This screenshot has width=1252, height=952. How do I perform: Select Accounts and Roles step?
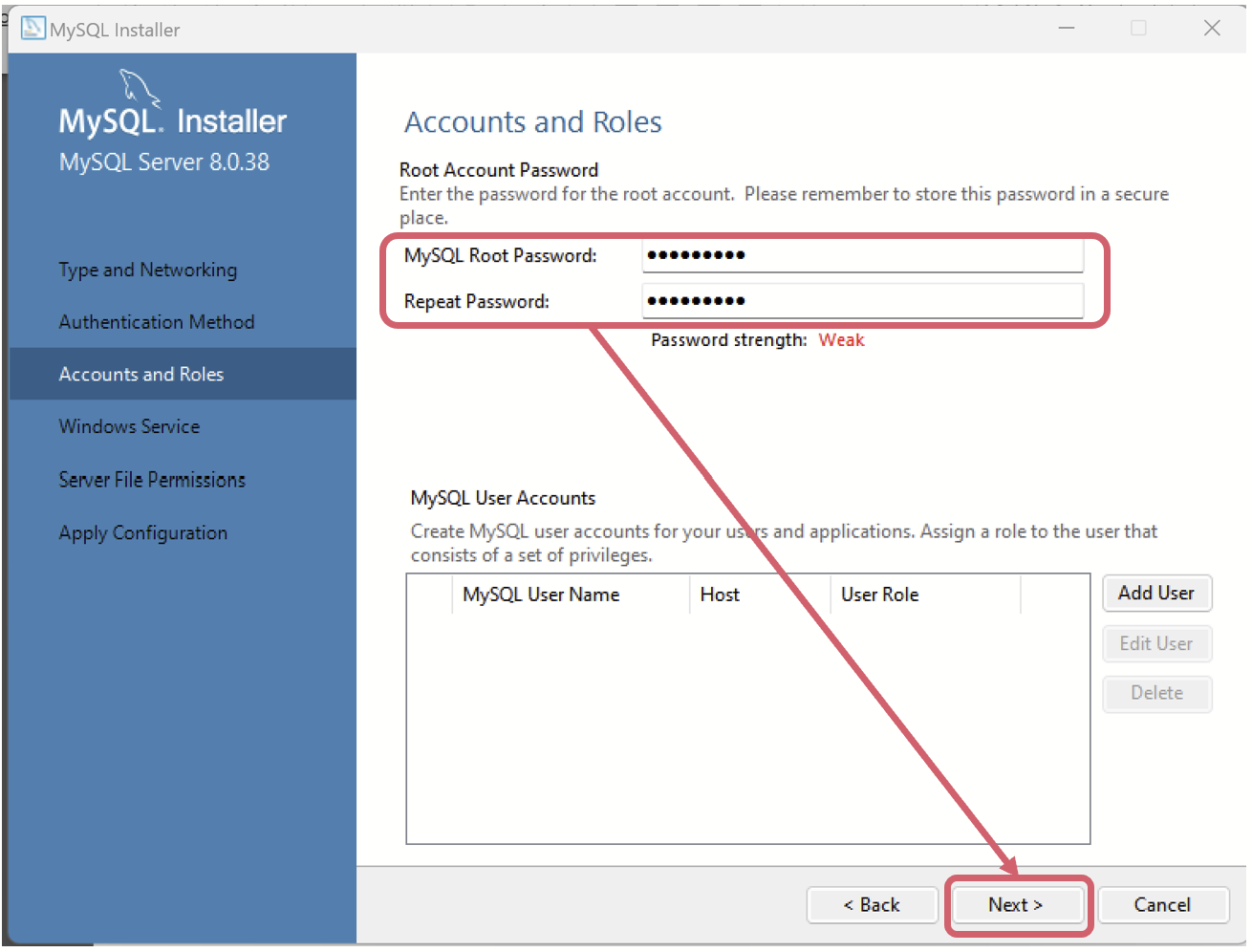(183, 374)
